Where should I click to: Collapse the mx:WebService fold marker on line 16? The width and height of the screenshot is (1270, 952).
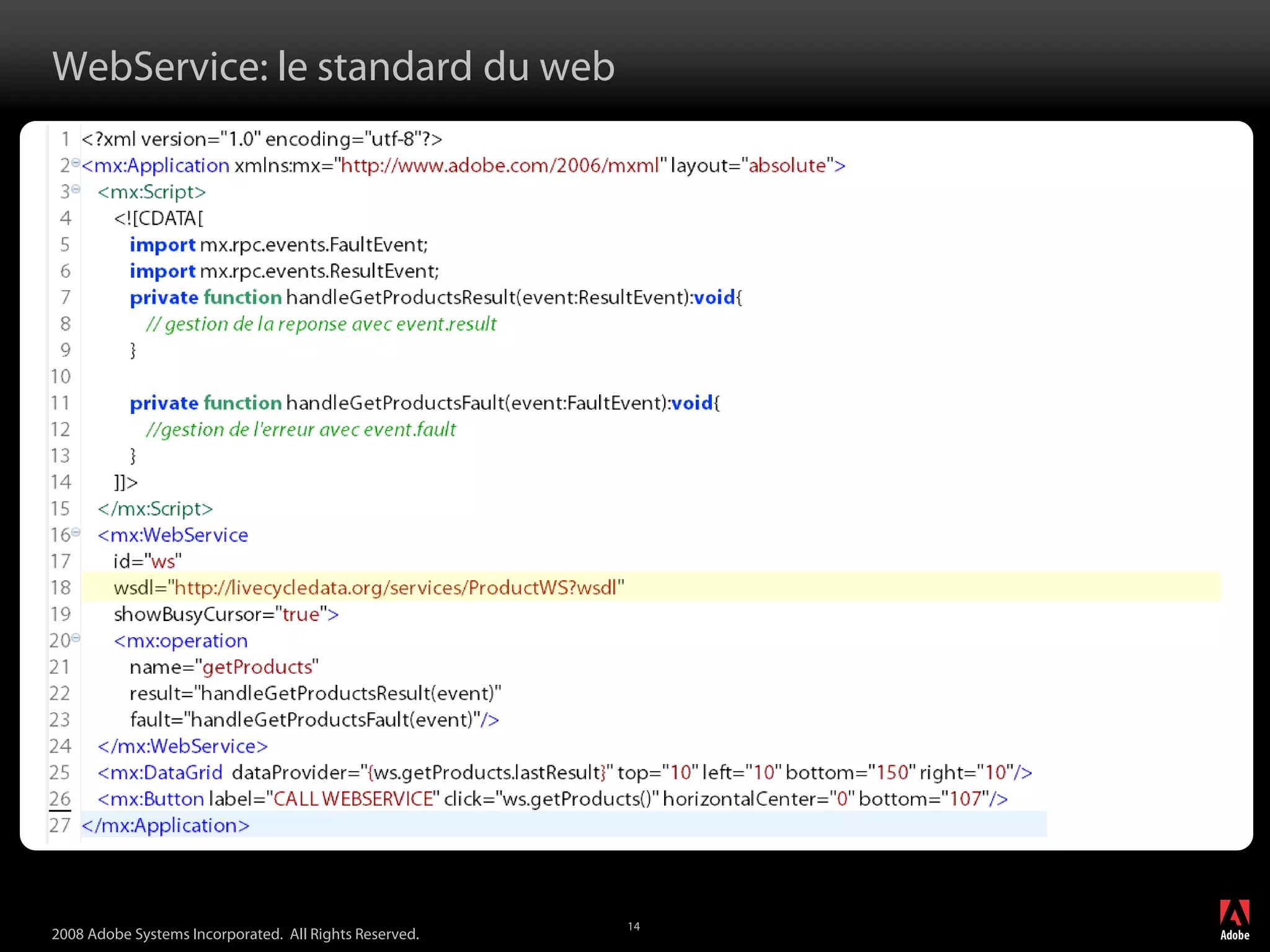click(76, 532)
